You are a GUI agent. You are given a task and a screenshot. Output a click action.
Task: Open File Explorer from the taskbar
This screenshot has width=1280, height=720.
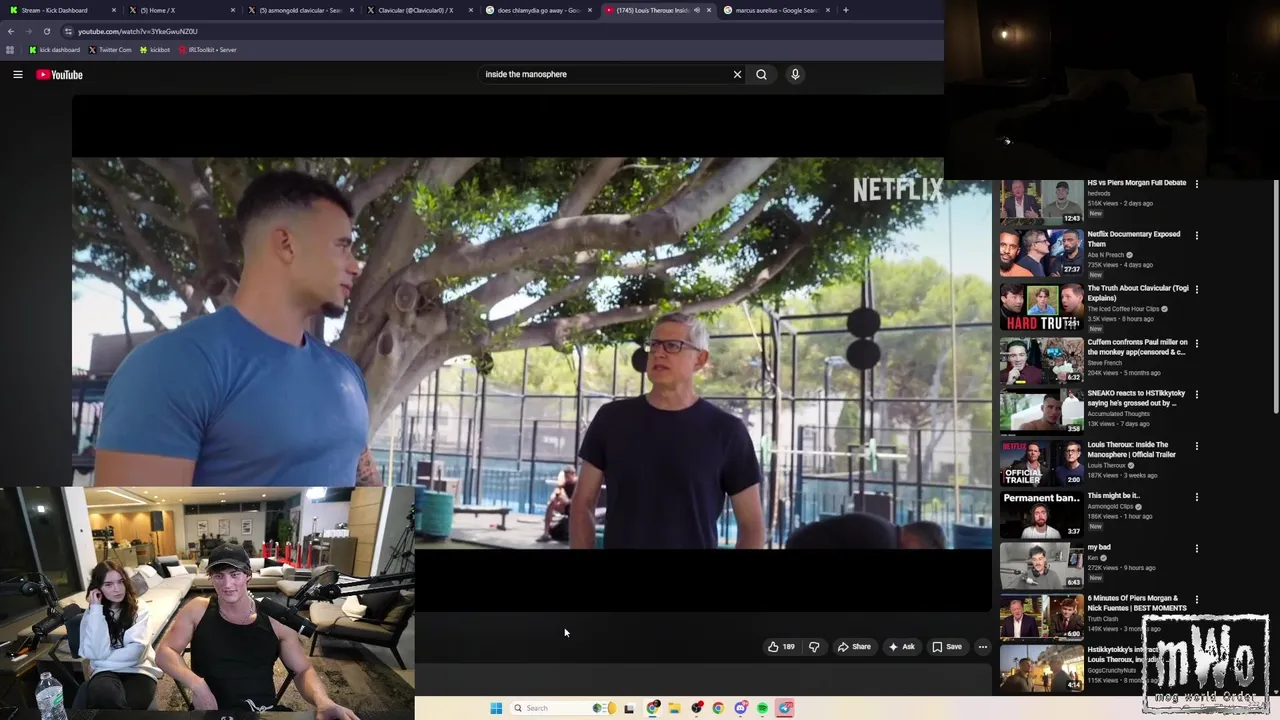click(x=674, y=708)
